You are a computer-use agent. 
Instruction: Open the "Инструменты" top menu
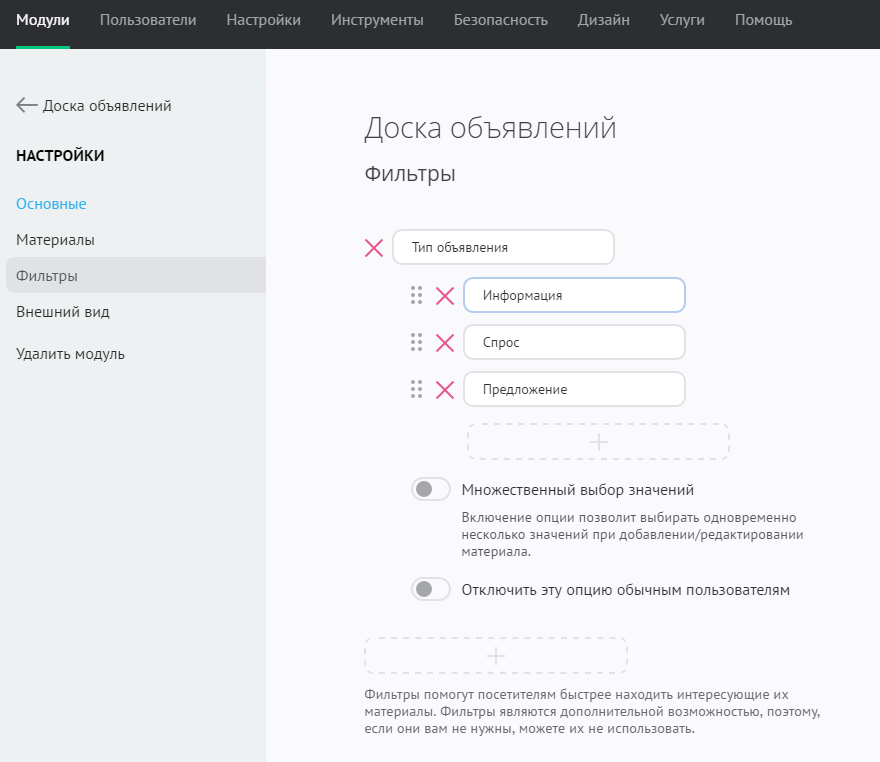(377, 20)
